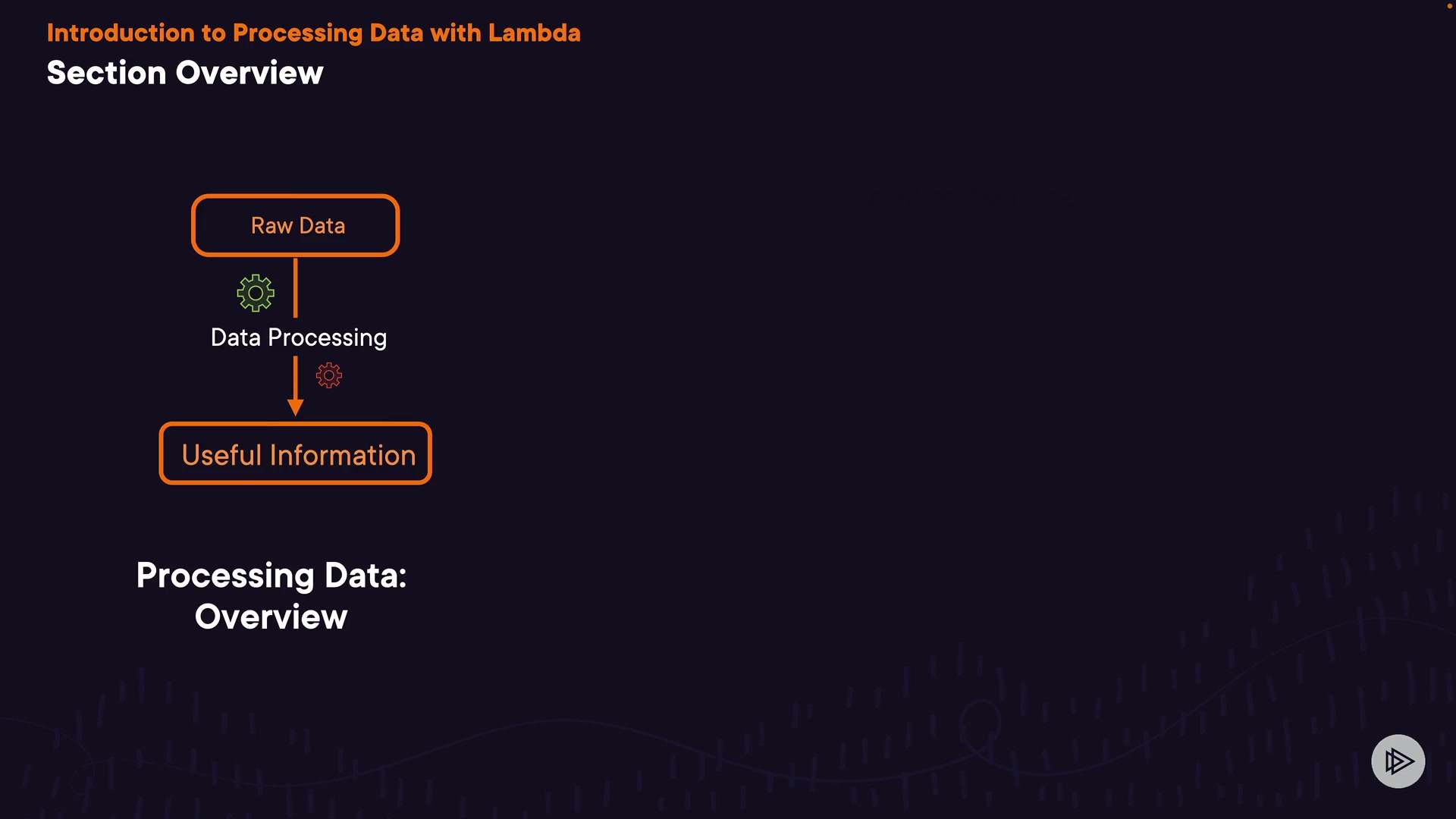The width and height of the screenshot is (1456, 819).
Task: Click the orange course title text
Action: tap(313, 33)
